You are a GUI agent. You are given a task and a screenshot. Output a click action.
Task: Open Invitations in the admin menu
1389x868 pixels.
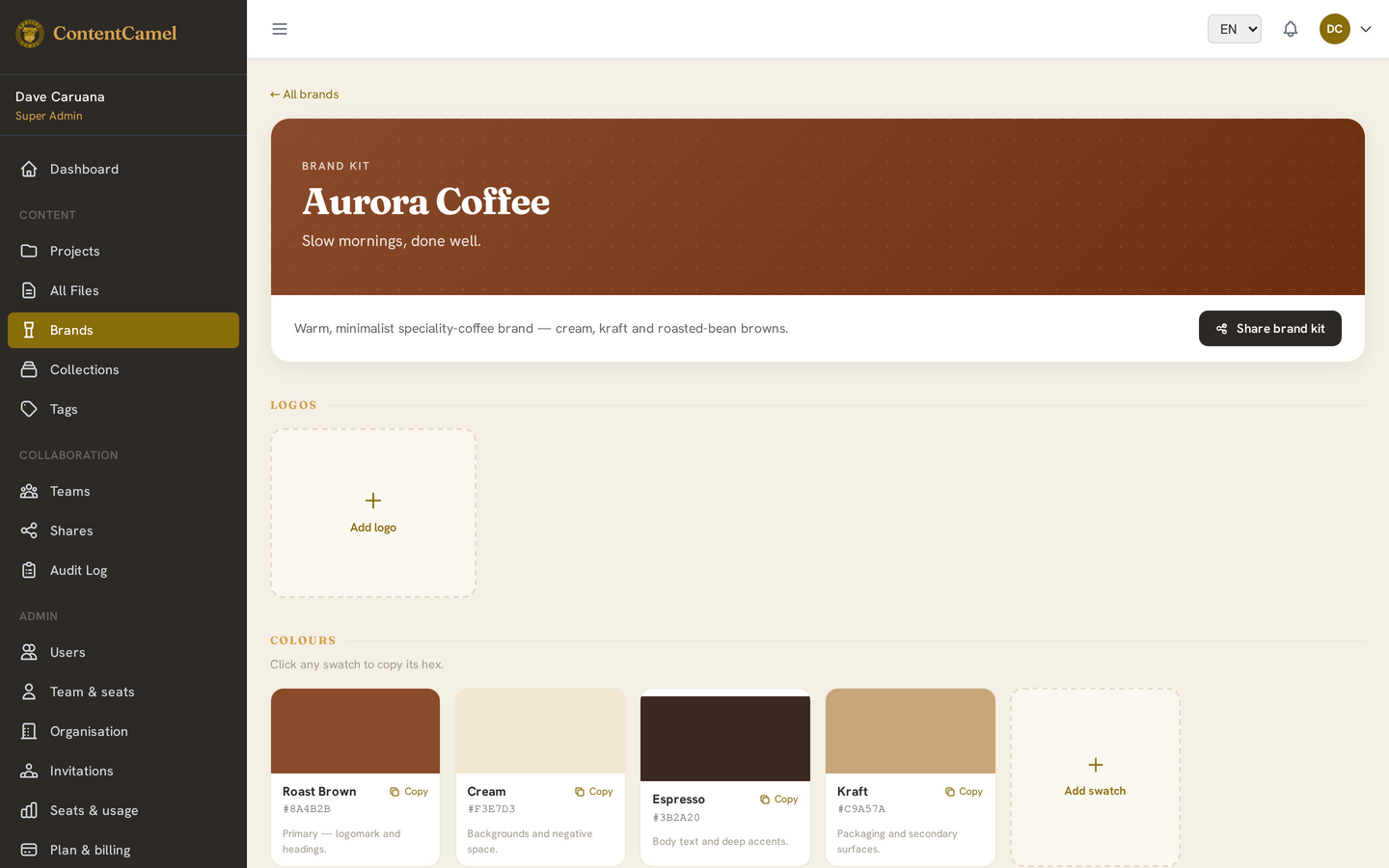(x=123, y=771)
